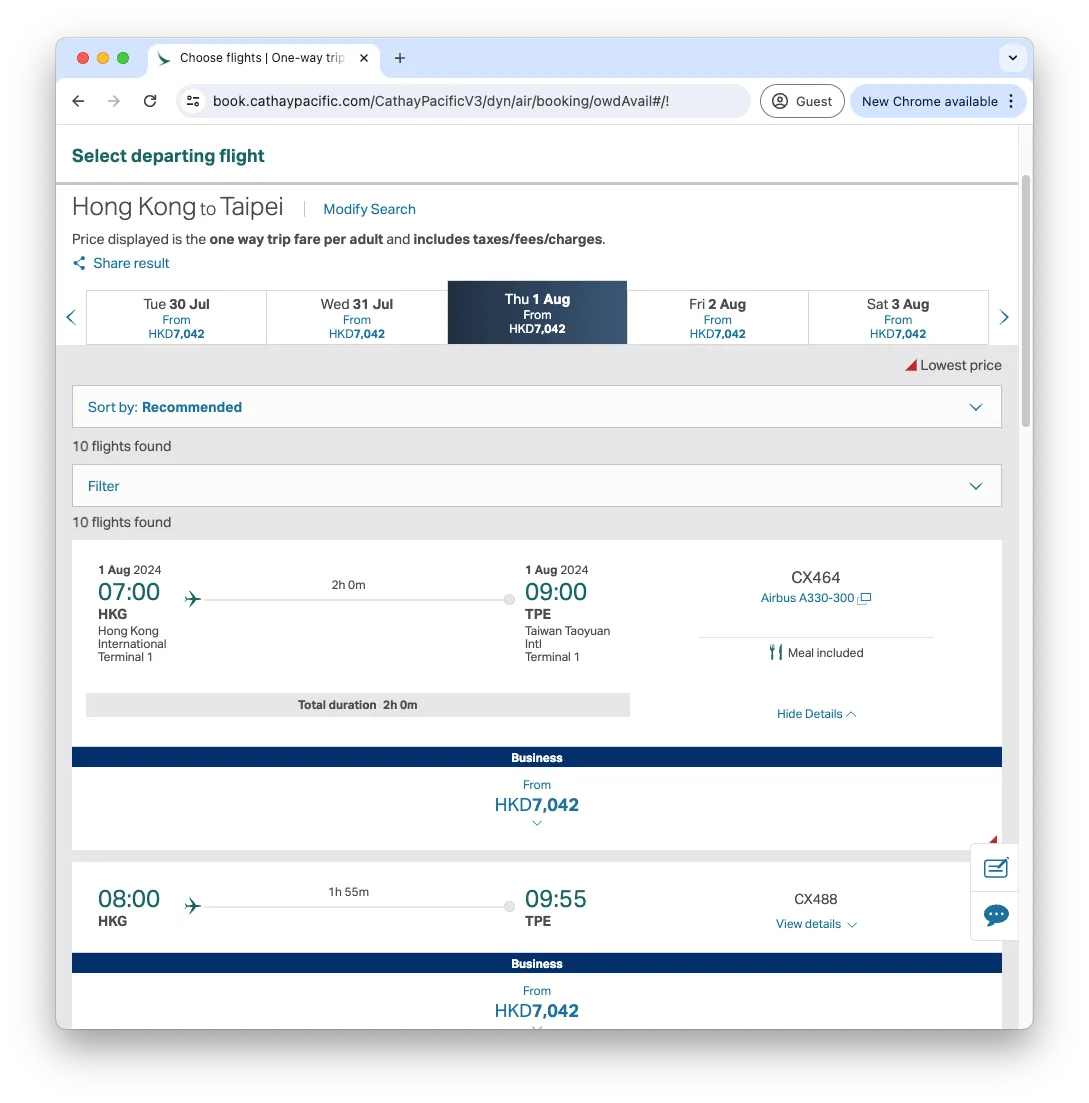This screenshot has height=1103, width=1089.
Task: Collapse CX464 with Hide Details
Action: 816,714
